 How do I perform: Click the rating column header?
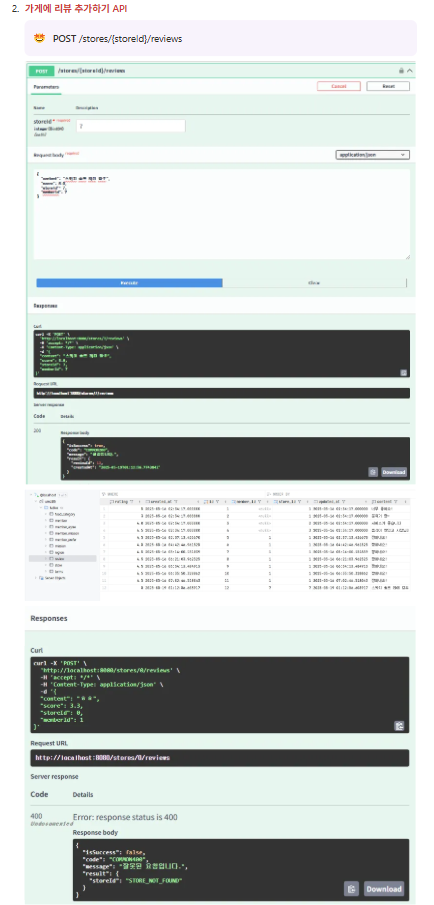pyautogui.click(x=123, y=502)
